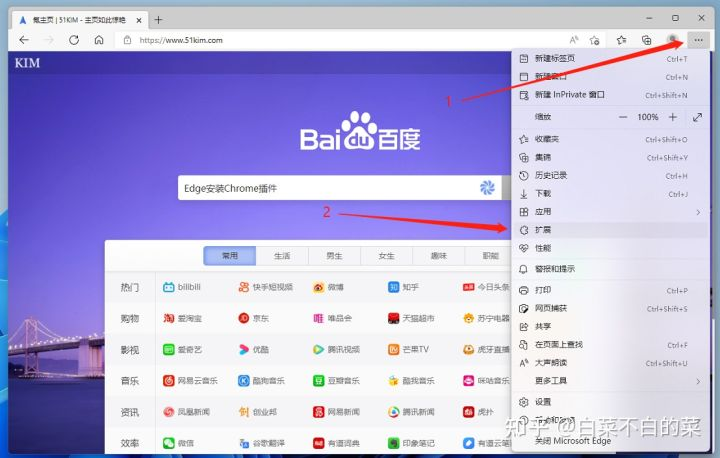Open the 腾讯新闻 link

(x=411, y=412)
